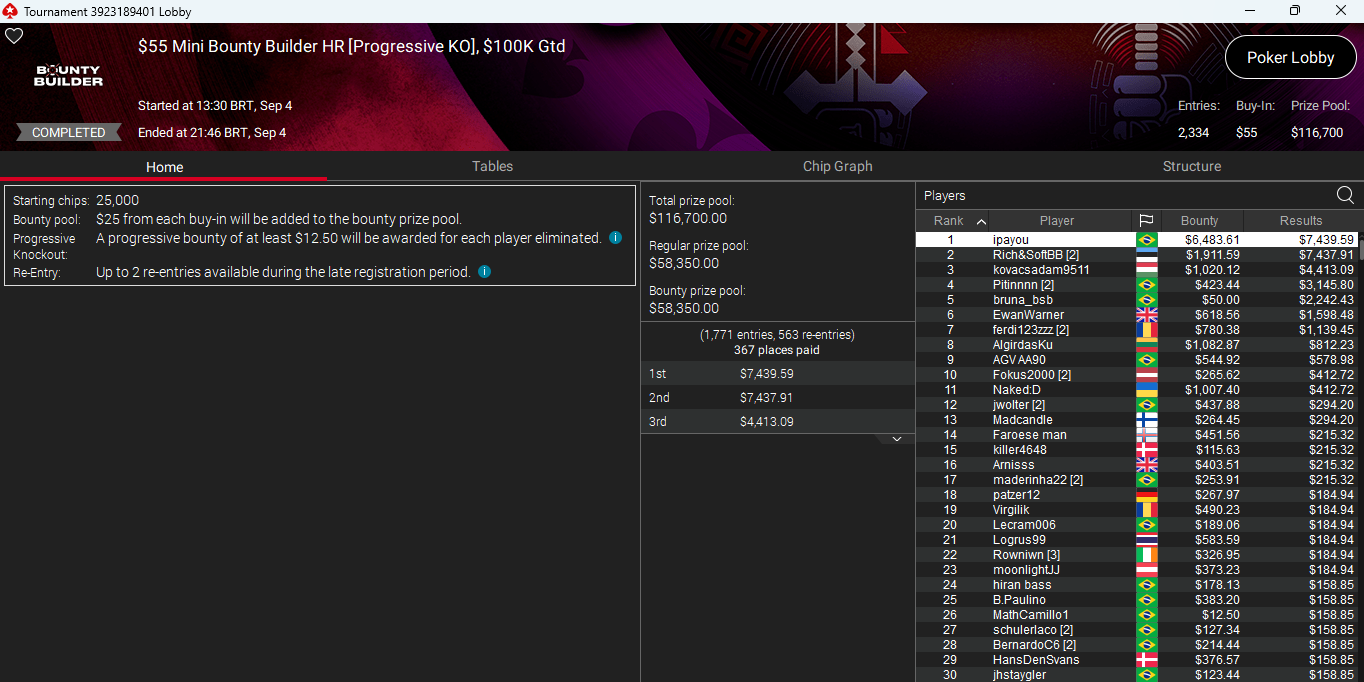This screenshot has width=1364, height=682.
Task: Click patzer12's Germany flag icon
Action: pyautogui.click(x=1146, y=495)
